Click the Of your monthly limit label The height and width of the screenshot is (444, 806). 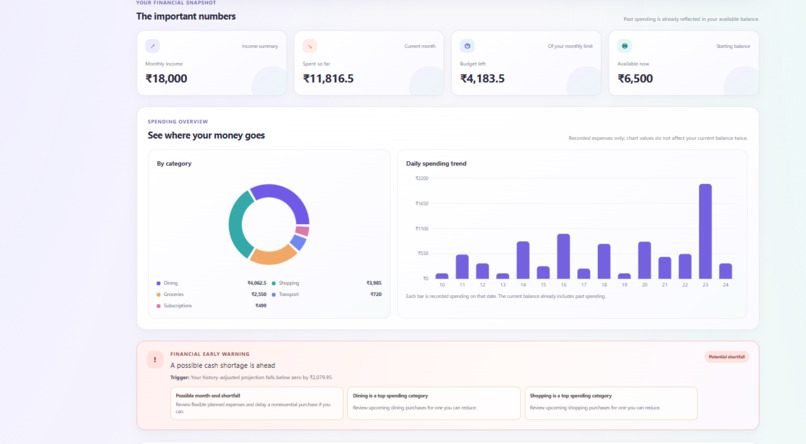pos(570,46)
